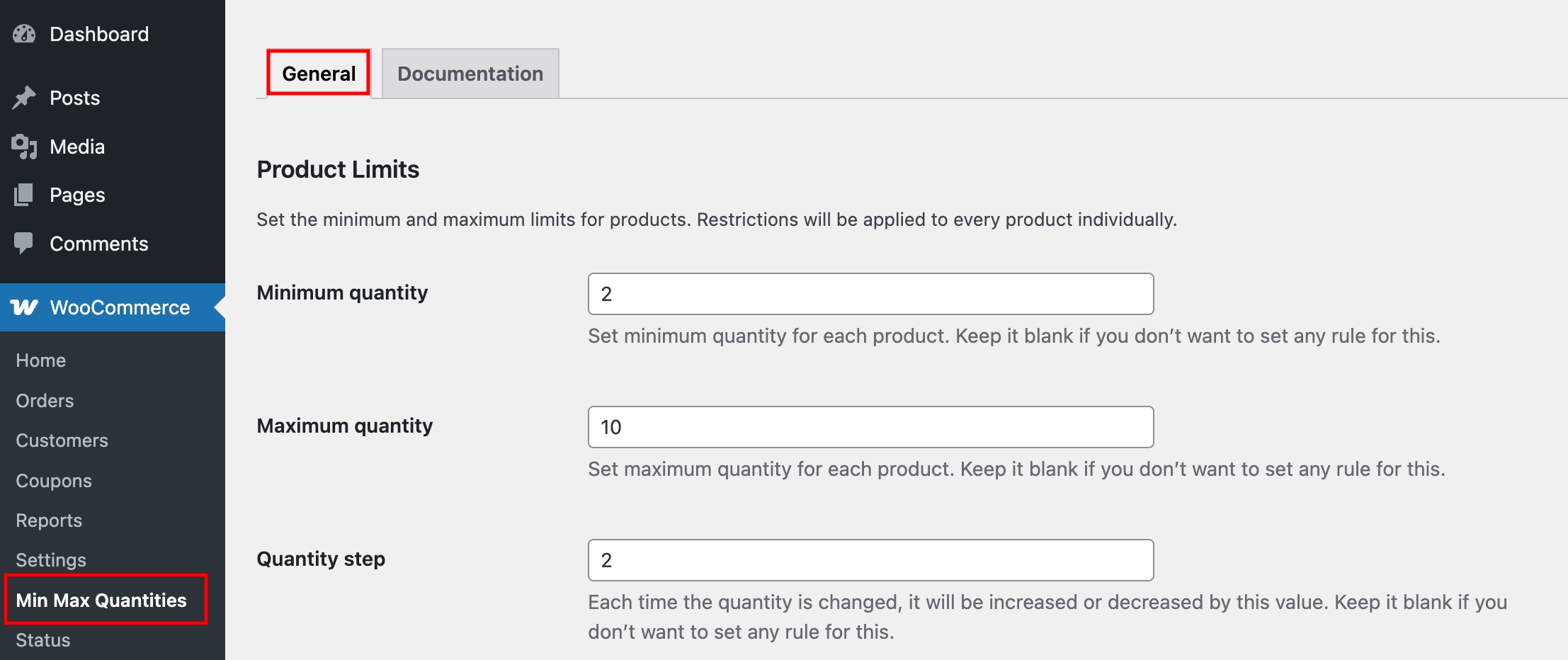The image size is (1568, 660).
Task: Go to WooCommerce Orders
Action: pos(45,401)
